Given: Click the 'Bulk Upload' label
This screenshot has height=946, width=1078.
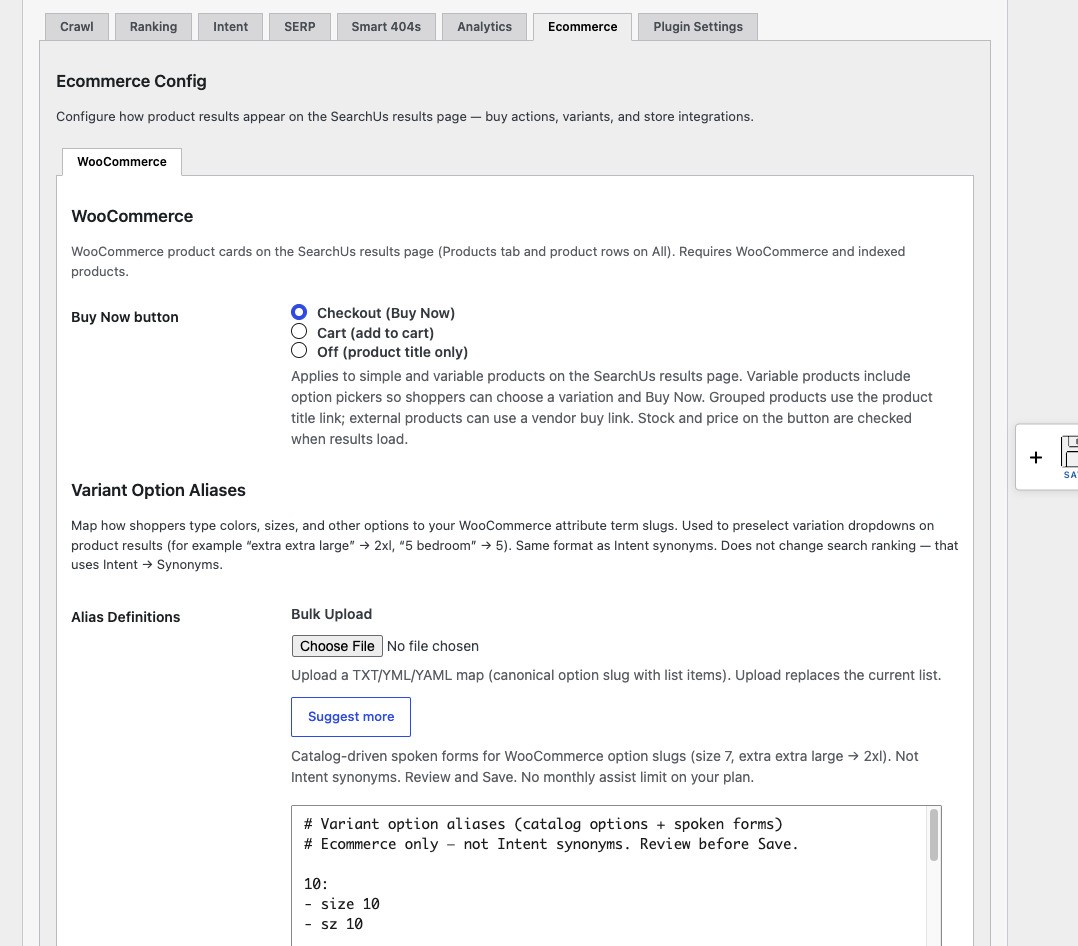Looking at the screenshot, I should [331, 614].
